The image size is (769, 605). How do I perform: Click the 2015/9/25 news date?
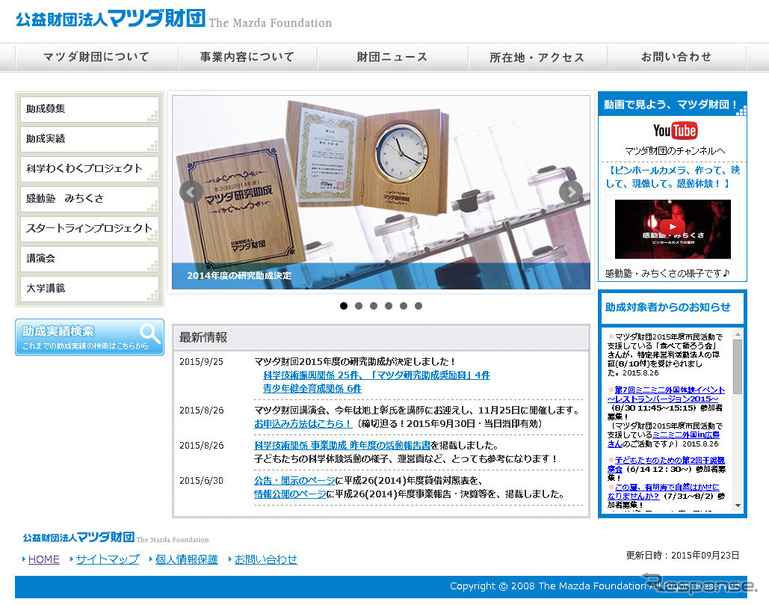point(201,362)
